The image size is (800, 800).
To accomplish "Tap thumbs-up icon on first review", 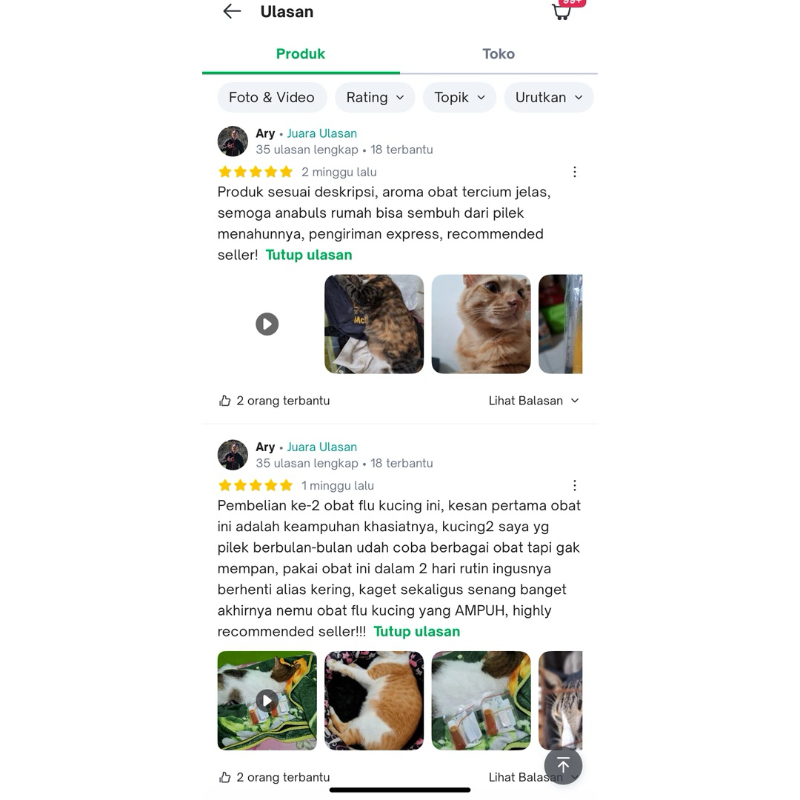I will pyautogui.click(x=224, y=401).
